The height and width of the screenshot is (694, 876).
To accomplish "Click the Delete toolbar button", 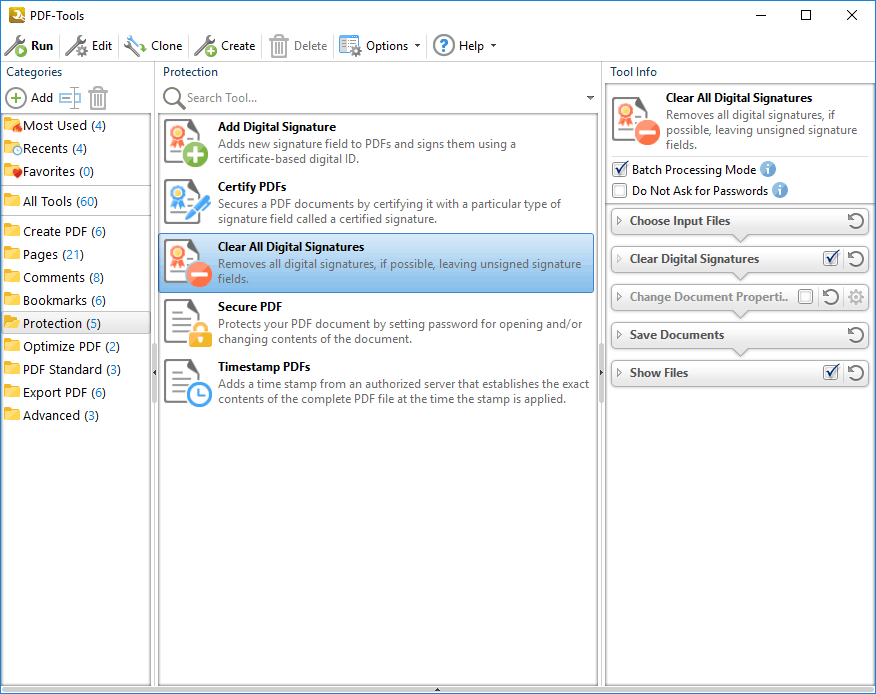I will tap(298, 46).
